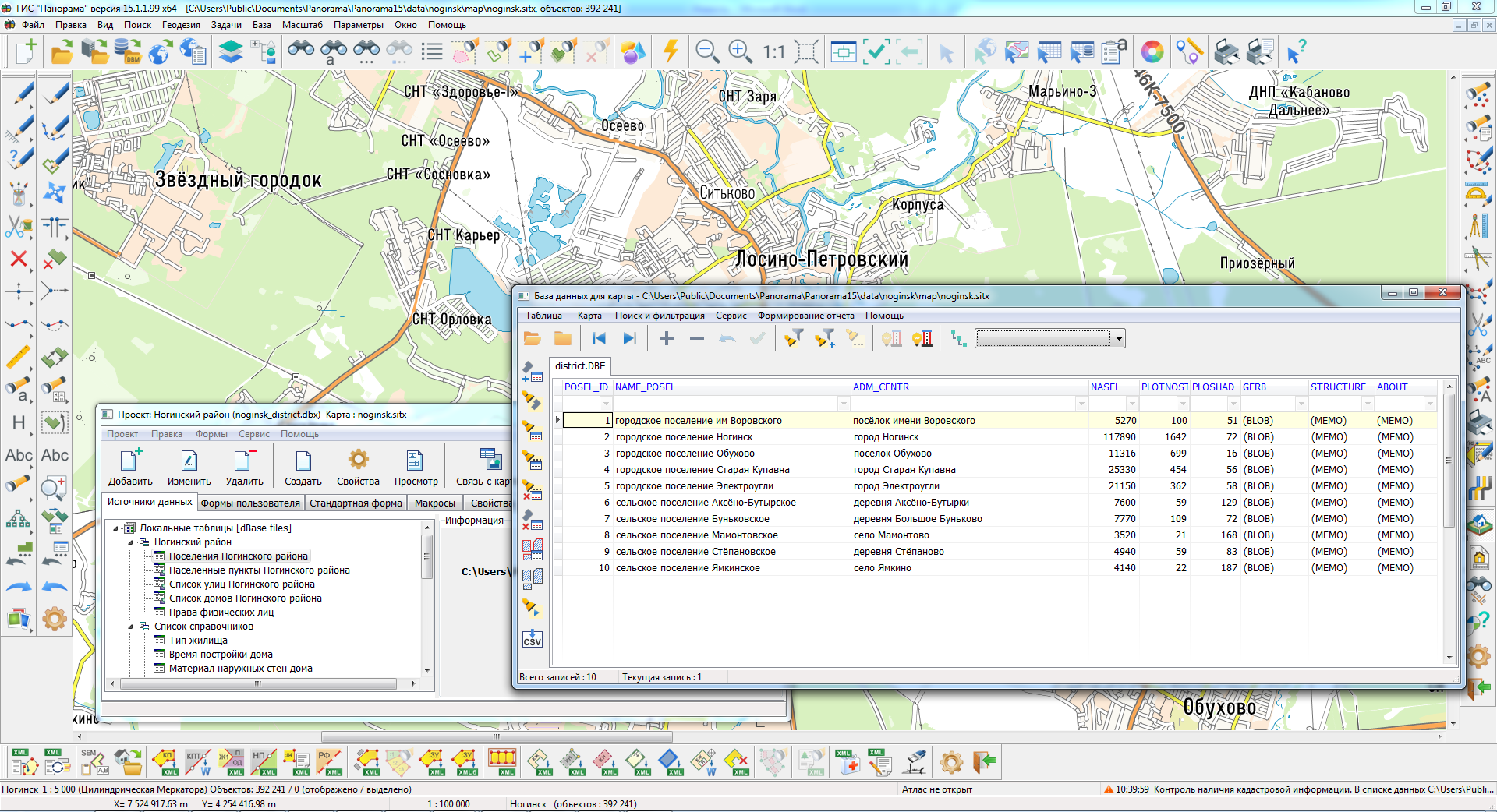Jump to first record in database toolbar
Image resolution: width=1497 pixels, height=812 pixels.
(x=599, y=338)
